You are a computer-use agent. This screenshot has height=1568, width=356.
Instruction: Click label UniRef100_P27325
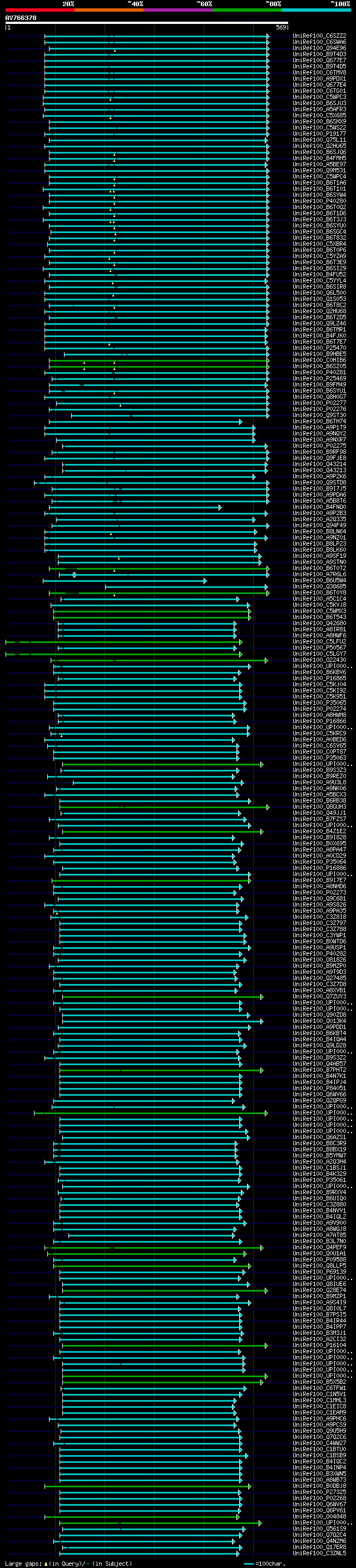coord(319,1492)
